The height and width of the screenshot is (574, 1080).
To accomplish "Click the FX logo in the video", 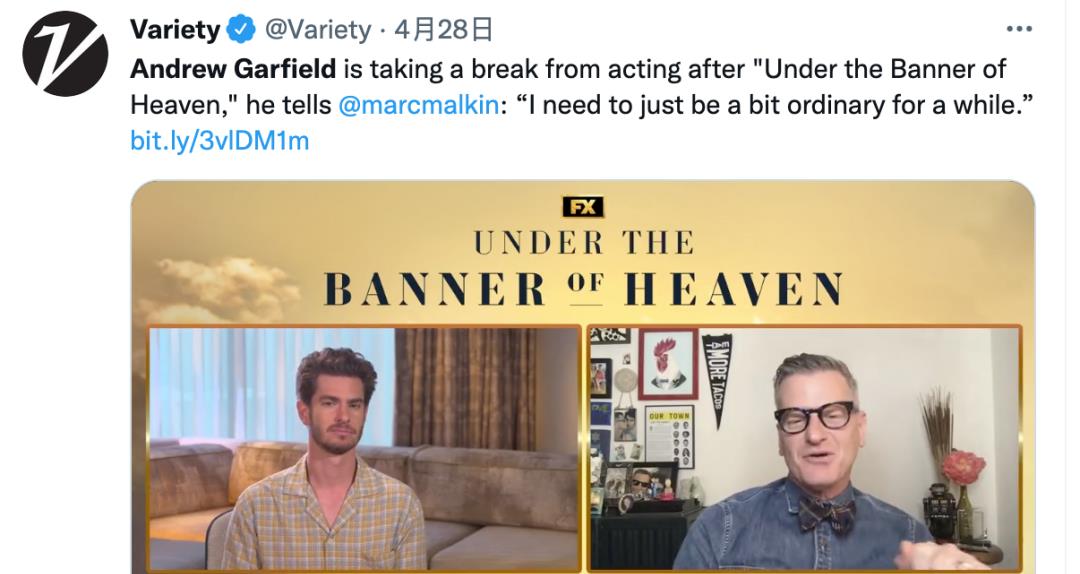I will click(x=583, y=207).
